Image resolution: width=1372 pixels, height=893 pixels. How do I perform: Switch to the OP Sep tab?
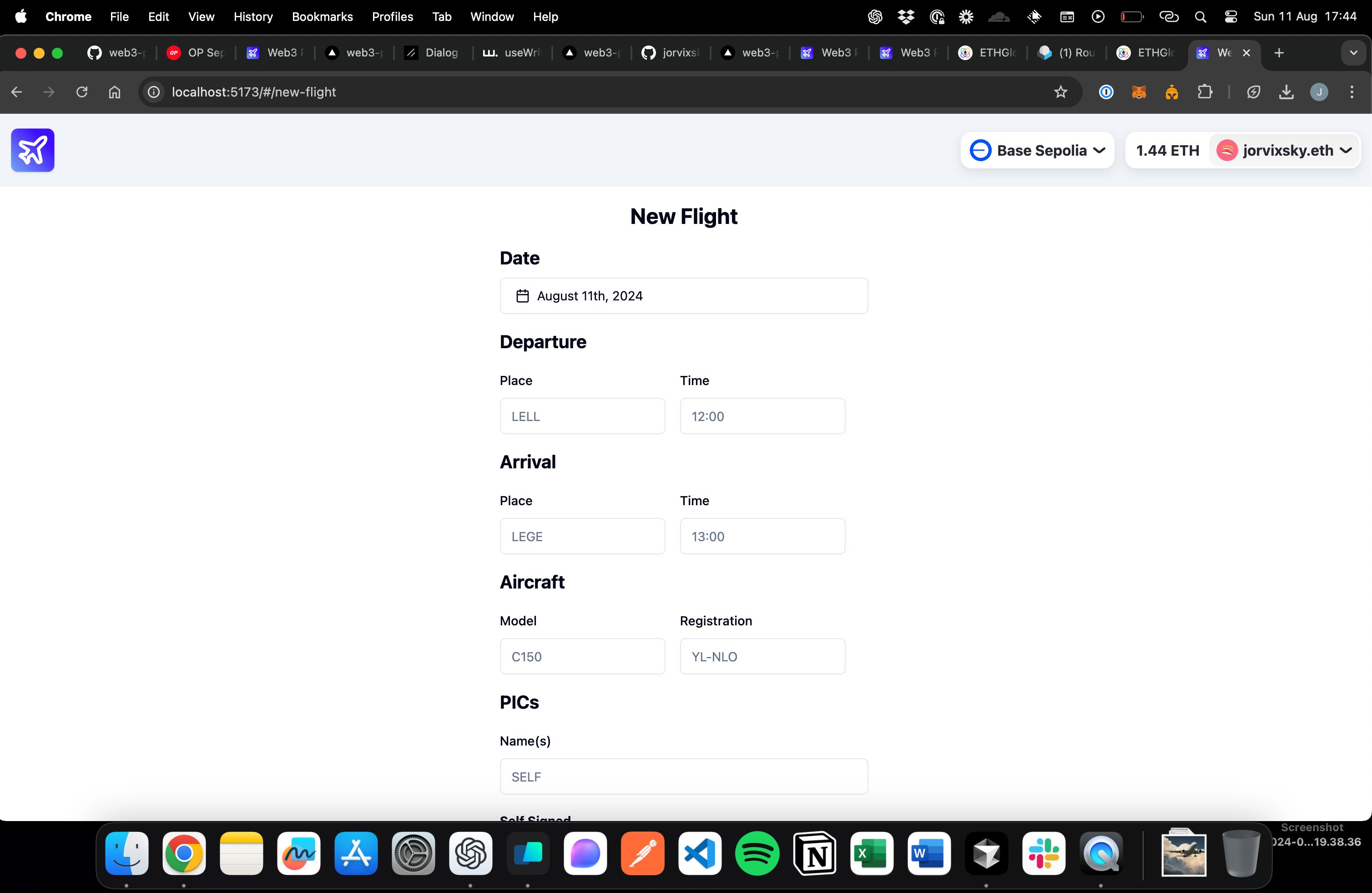[196, 53]
